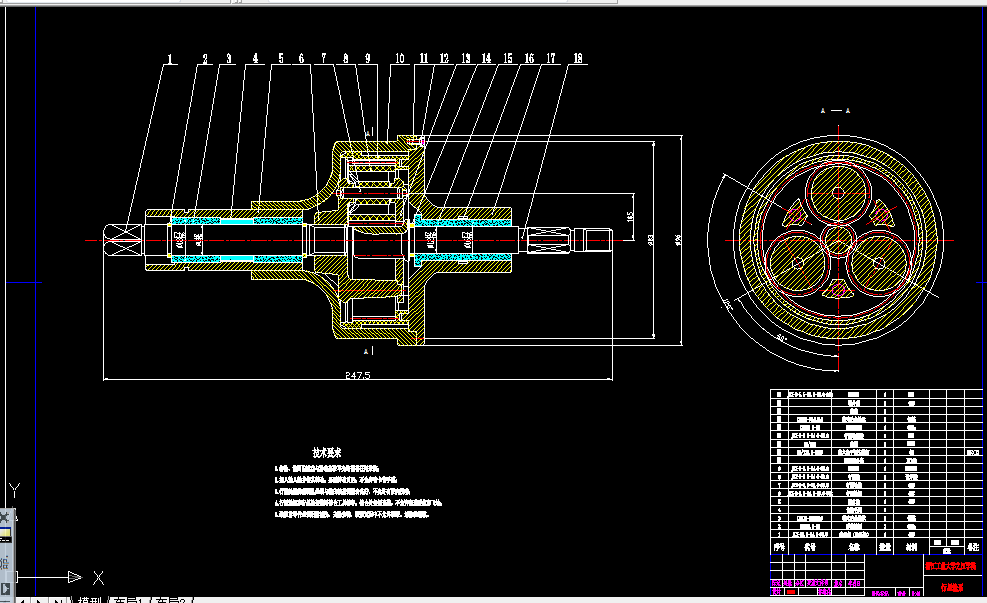Switch to the 布局1 layout tab
The width and height of the screenshot is (987, 603).
pos(129,600)
